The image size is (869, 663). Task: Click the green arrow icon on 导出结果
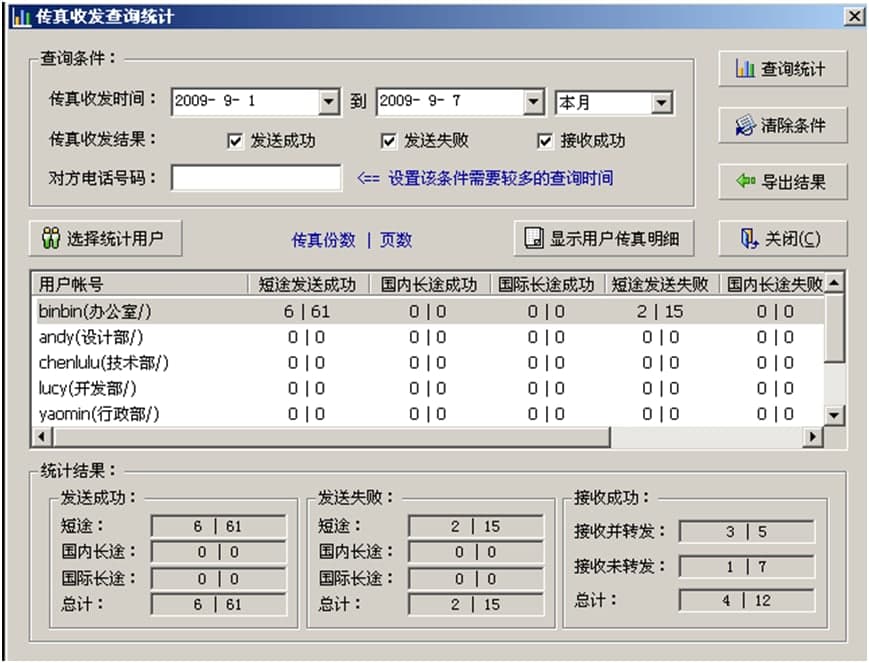(745, 182)
